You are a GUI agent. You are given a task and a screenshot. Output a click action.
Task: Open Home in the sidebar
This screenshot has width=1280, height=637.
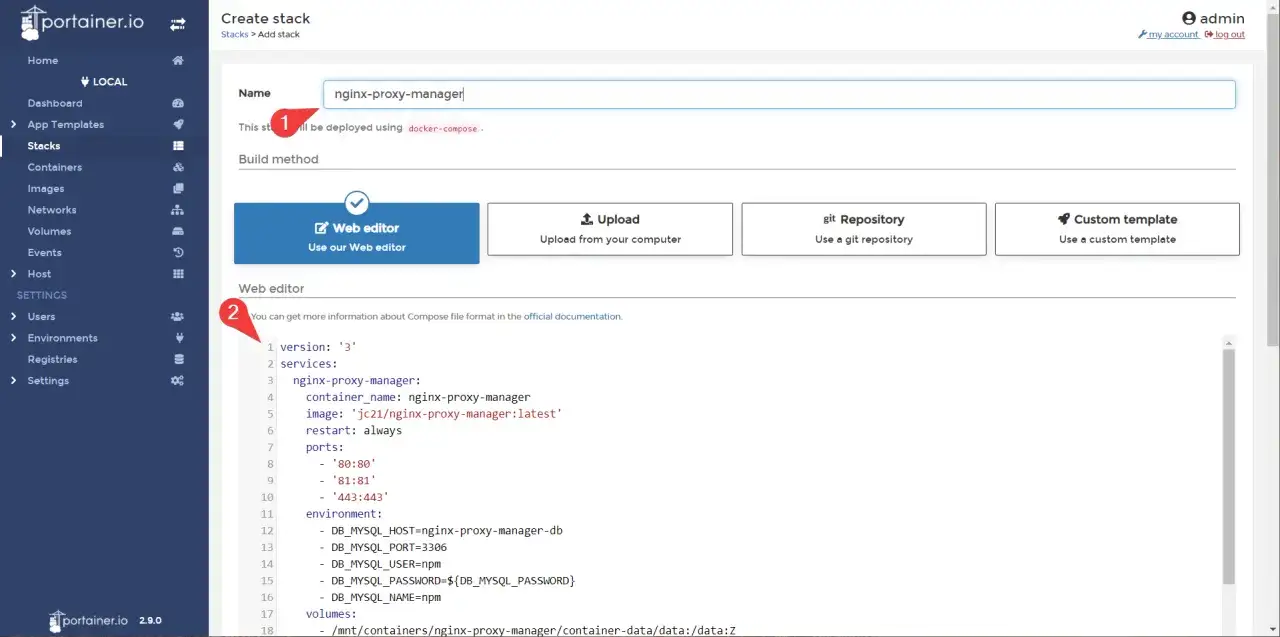(43, 60)
